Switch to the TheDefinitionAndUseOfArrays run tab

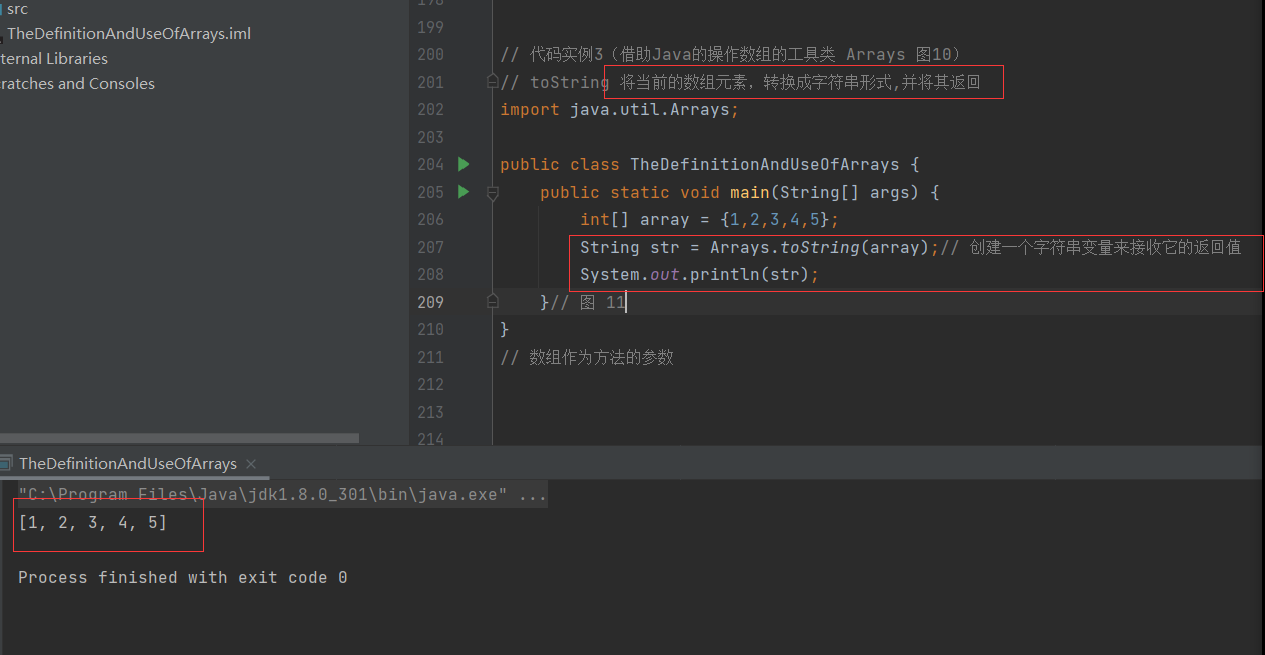coord(127,463)
